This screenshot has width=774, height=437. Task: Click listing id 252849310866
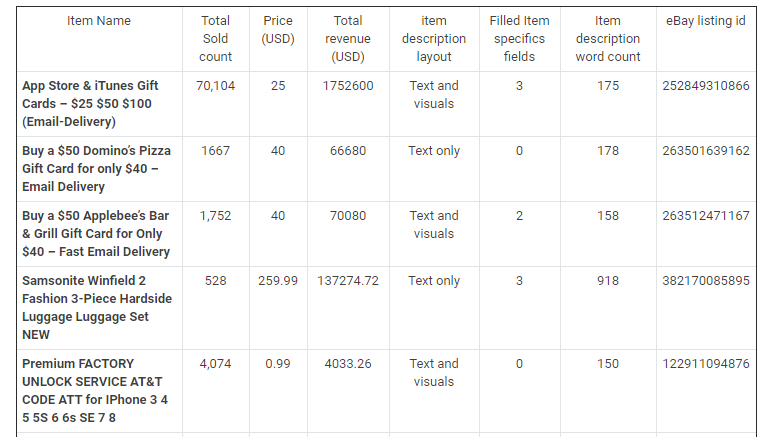pos(706,86)
